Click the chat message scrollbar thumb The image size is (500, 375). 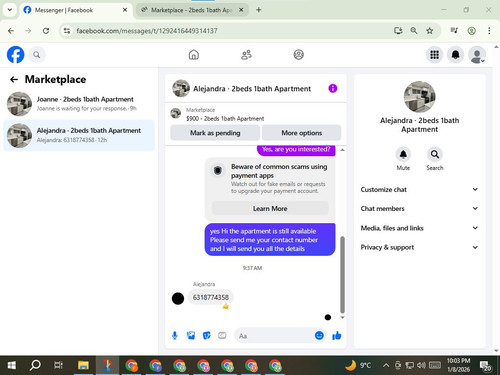coord(342,275)
